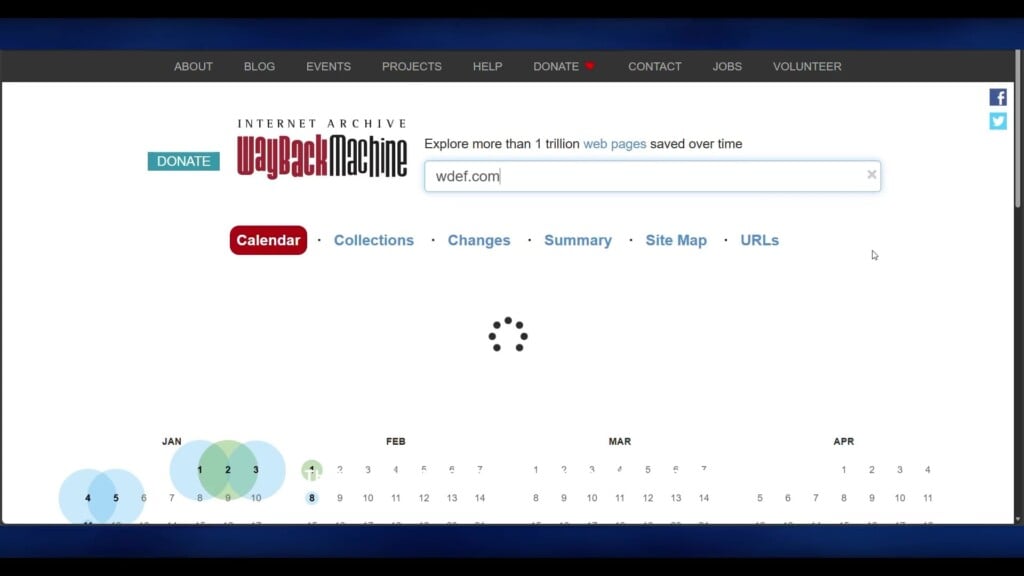Open Internet Archive's Facebook page icon
This screenshot has height=576, width=1024.
[997, 96]
